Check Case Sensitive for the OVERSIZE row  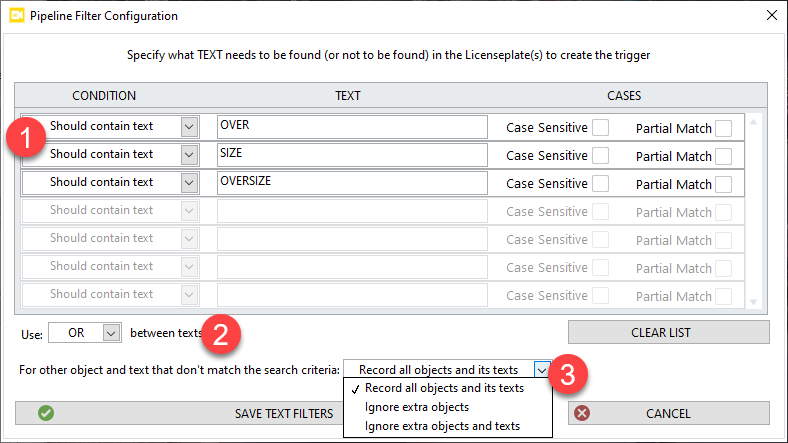(x=600, y=183)
